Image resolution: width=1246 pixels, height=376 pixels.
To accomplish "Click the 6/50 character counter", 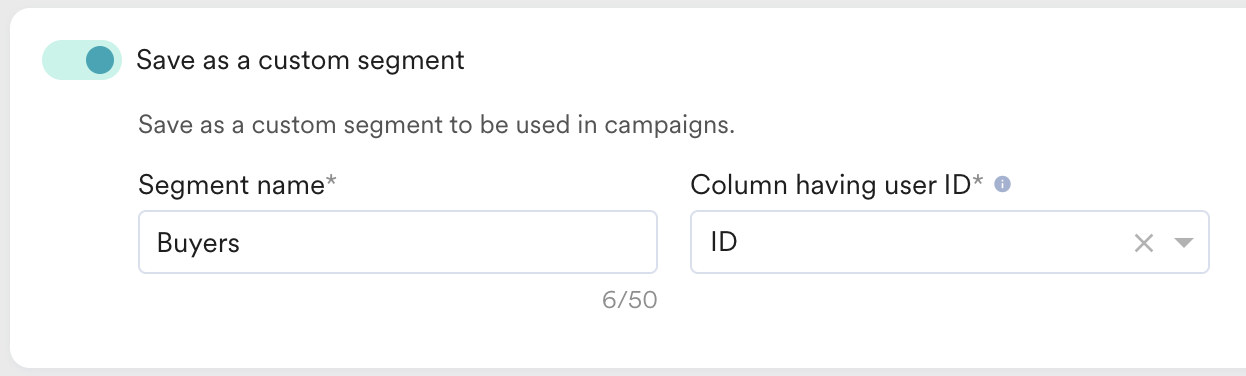I will (x=629, y=300).
